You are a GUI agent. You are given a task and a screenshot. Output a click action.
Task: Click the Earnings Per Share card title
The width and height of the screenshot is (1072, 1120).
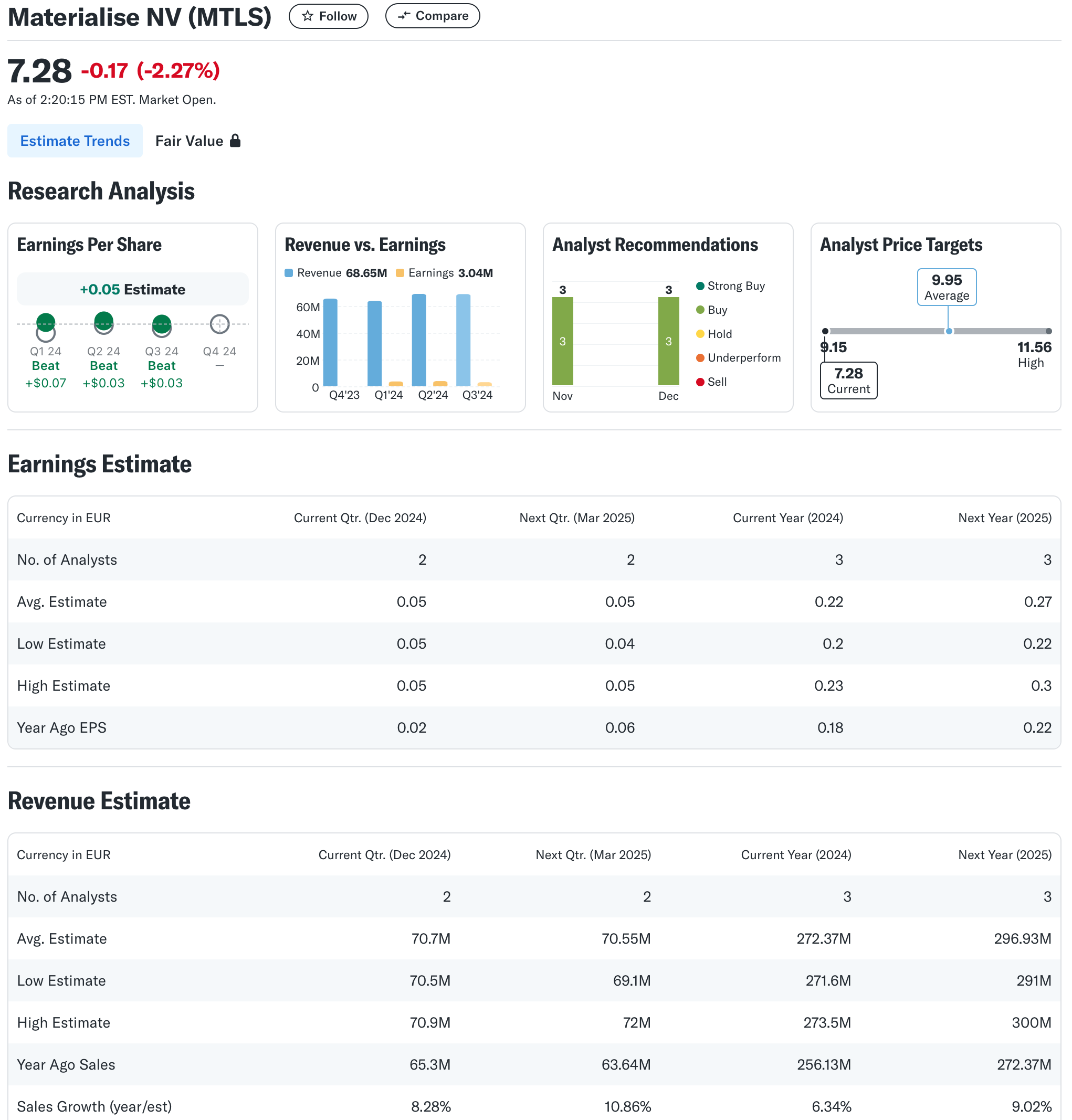[x=89, y=245]
